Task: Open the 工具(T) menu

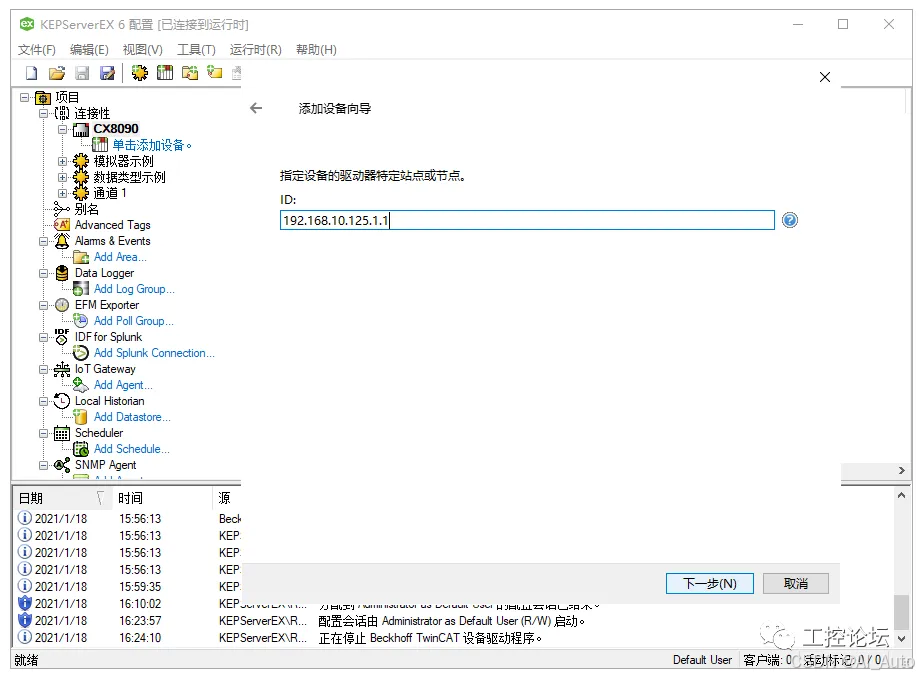Action: [196, 50]
